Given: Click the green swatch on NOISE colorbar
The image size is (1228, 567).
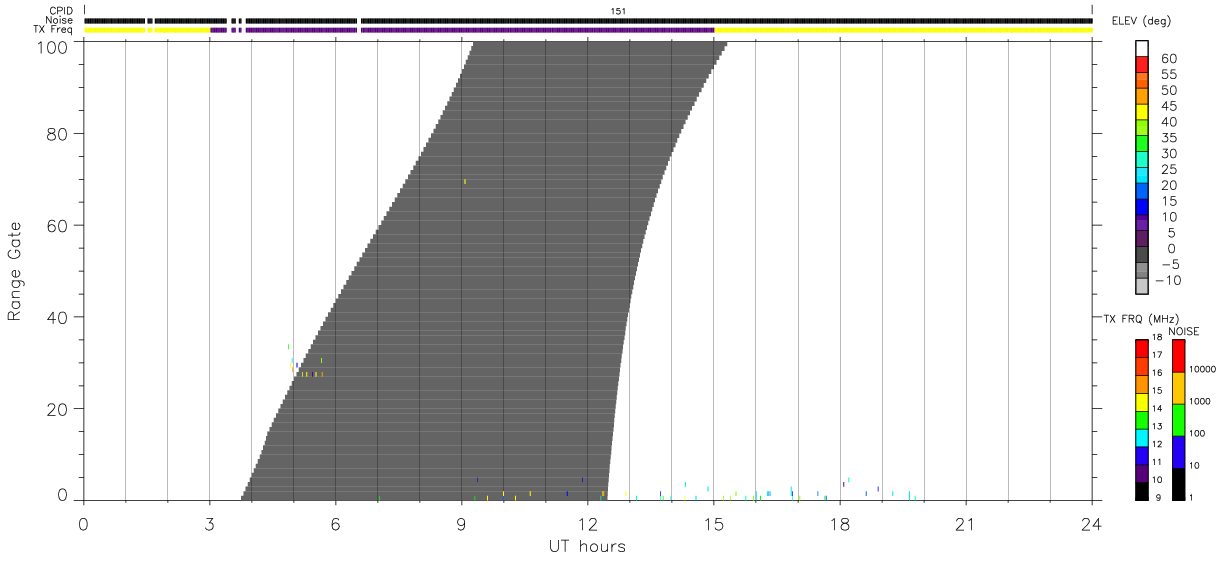Looking at the screenshot, I should [x=1178, y=420].
